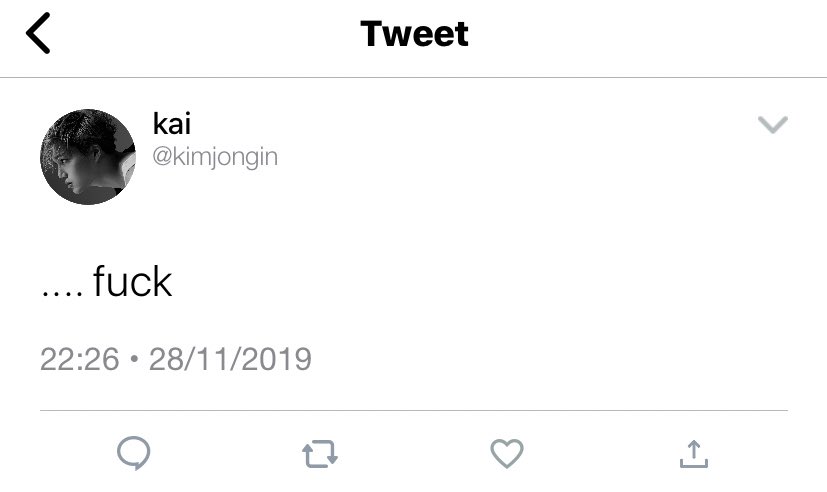The width and height of the screenshot is (827, 492).
Task: Toggle the heart outline to favorite
Action: coord(507,454)
